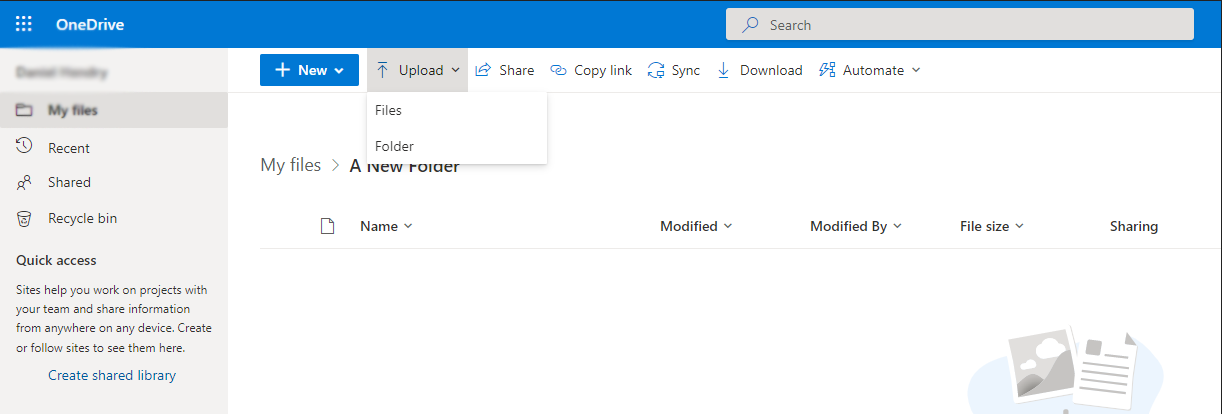Image resolution: width=1222 pixels, height=414 pixels.
Task: Click the Sync arrows icon
Action: pyautogui.click(x=656, y=70)
